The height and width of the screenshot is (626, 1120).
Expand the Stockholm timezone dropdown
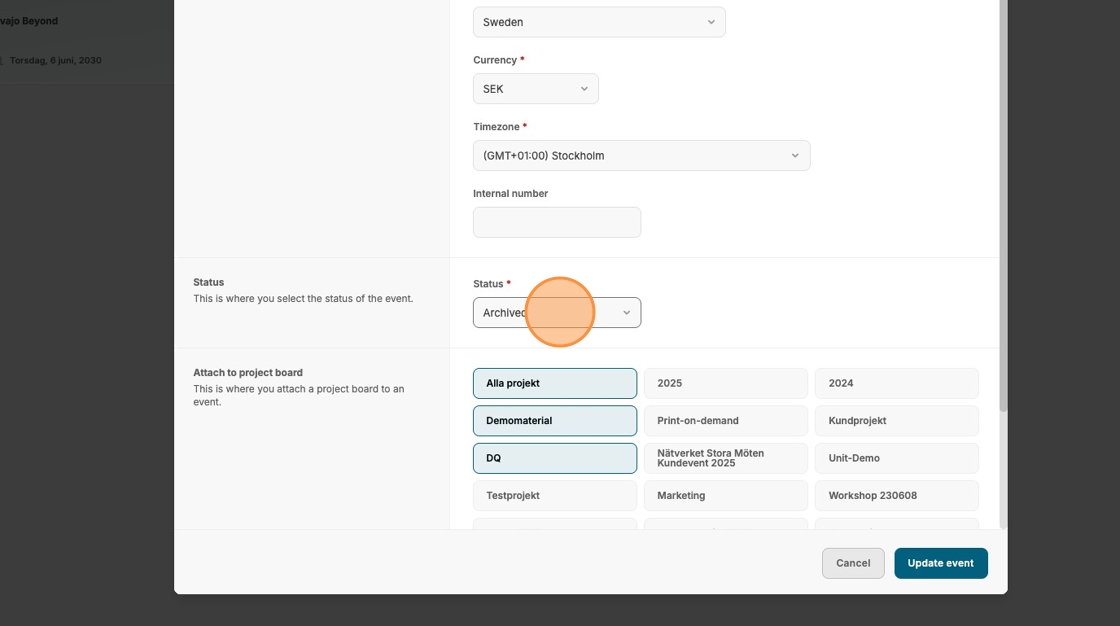641,156
